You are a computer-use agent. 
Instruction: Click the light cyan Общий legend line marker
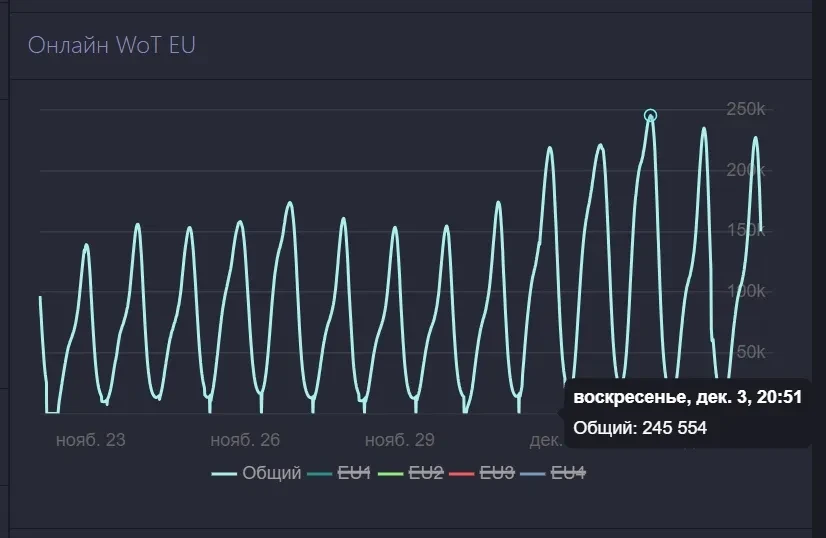click(x=224, y=473)
